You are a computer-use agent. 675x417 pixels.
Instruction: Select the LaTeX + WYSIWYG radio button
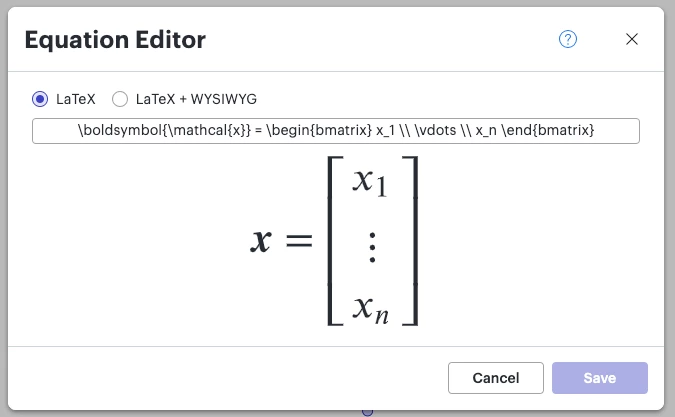(120, 99)
